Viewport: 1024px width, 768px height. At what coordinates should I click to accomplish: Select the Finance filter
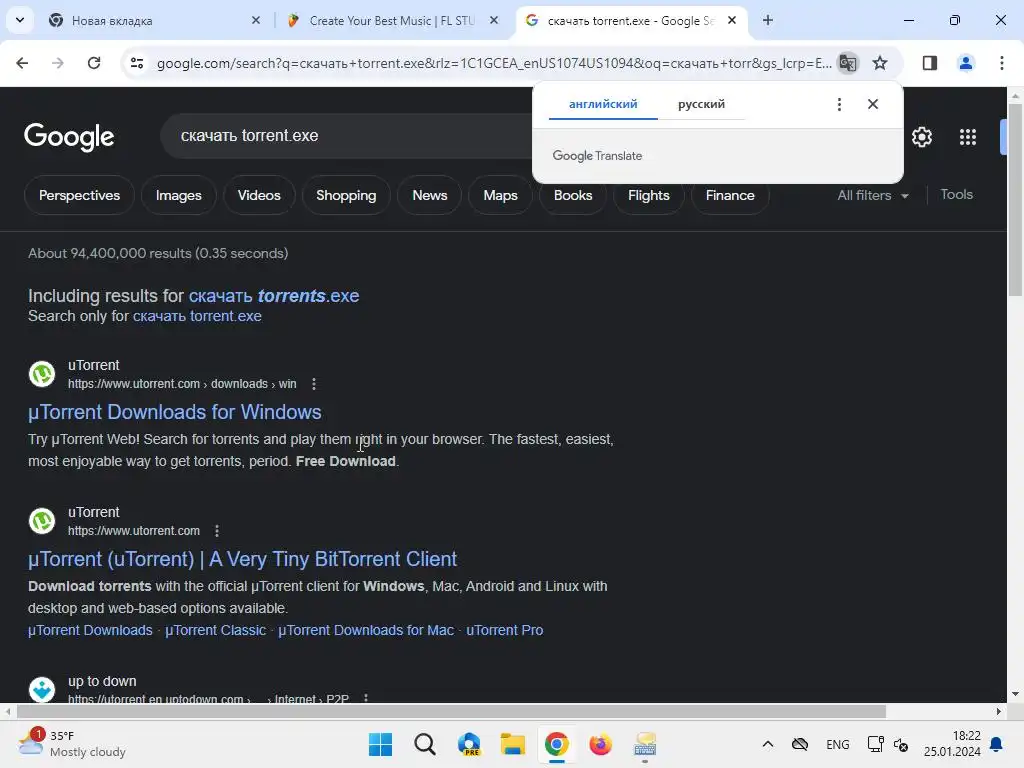pyautogui.click(x=730, y=195)
